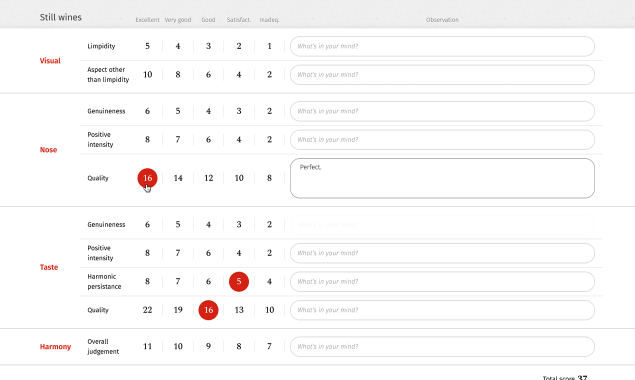Viewport: 635px width, 380px height.
Task: Select score 8 for Taste Positive intensity
Action: 147,253
